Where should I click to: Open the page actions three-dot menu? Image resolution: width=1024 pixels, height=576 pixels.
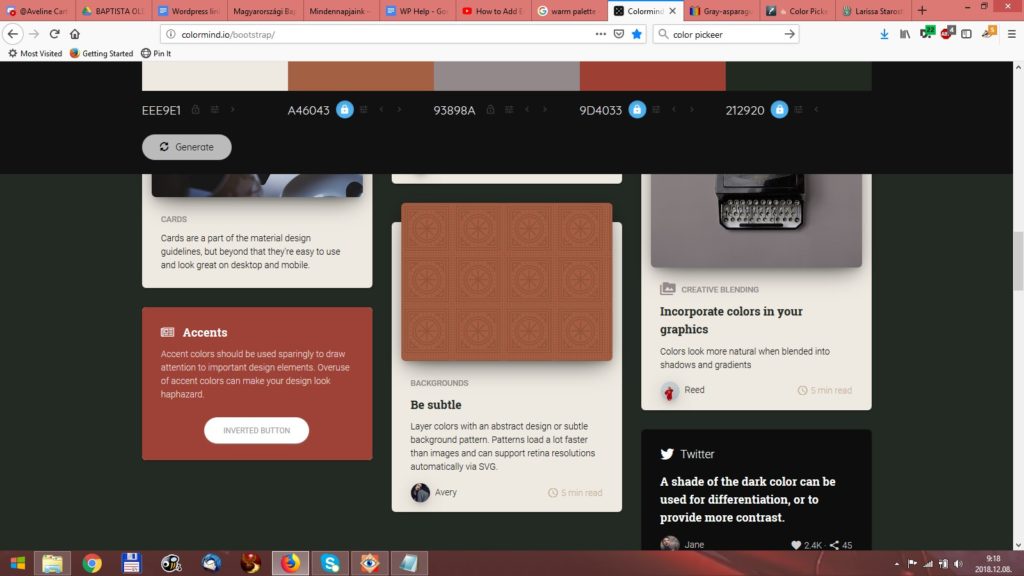pyautogui.click(x=601, y=34)
